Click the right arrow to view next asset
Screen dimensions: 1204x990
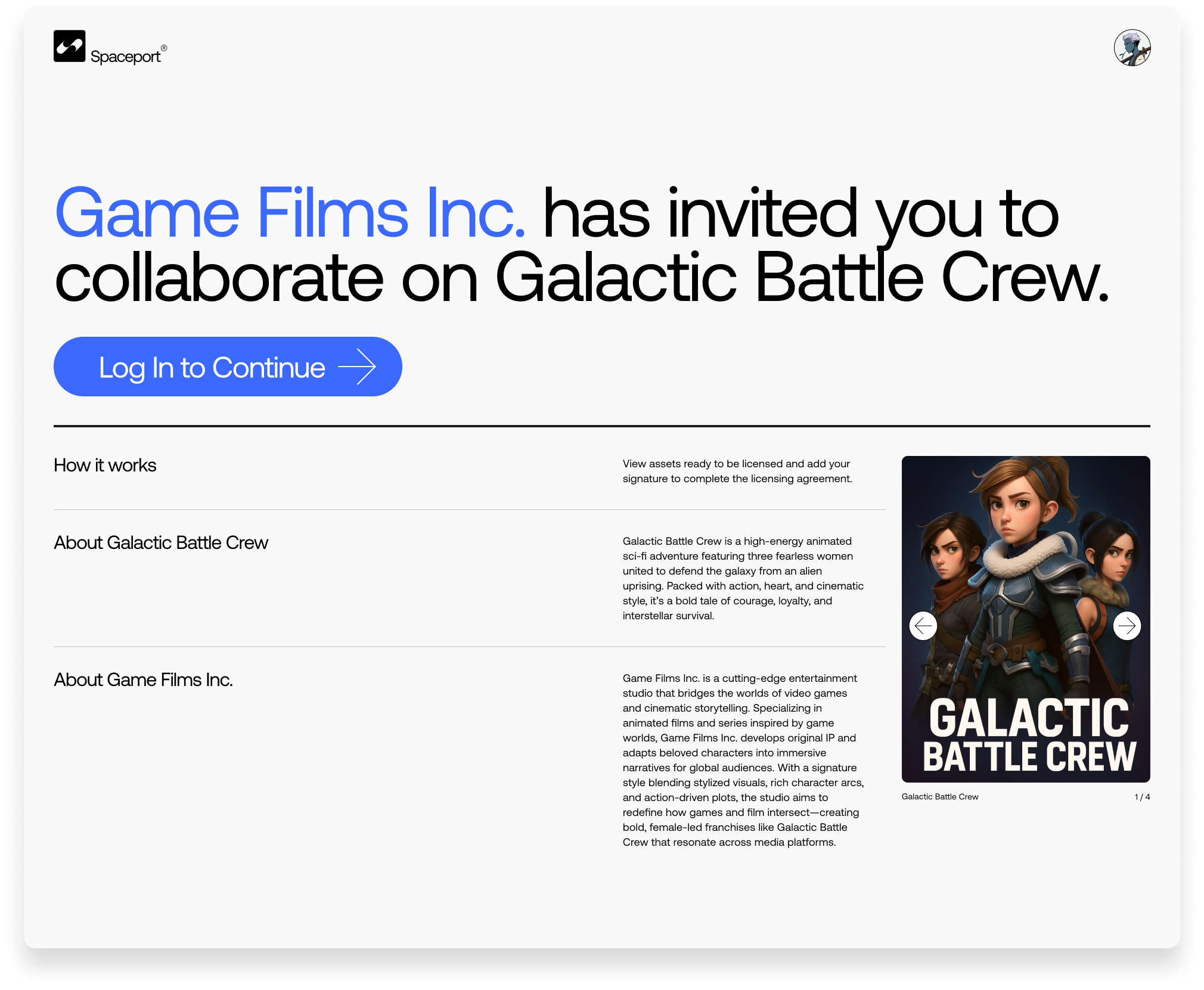[1127, 626]
